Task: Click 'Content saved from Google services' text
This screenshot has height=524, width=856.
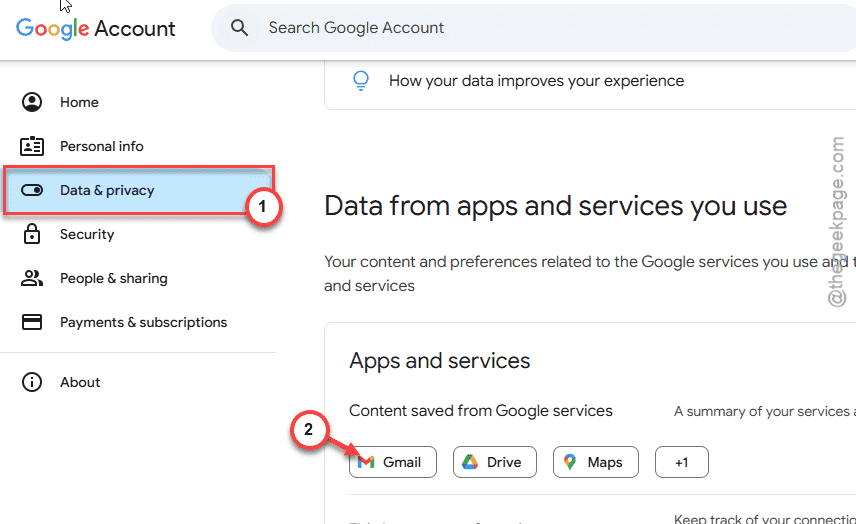Action: point(481,411)
